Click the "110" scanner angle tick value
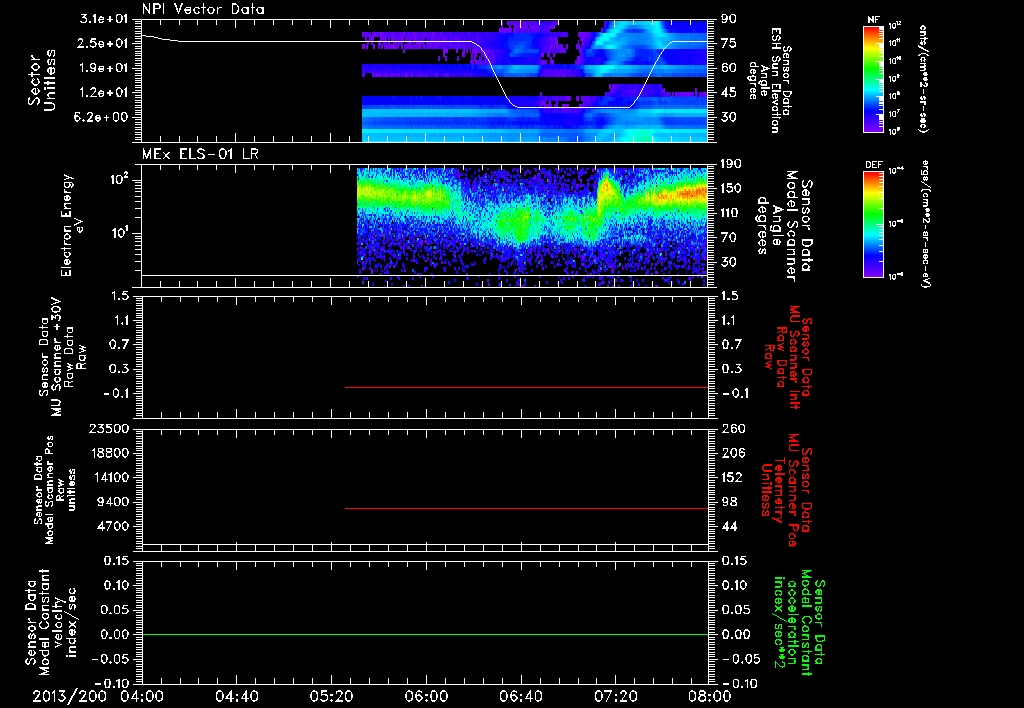The height and width of the screenshot is (708, 1024). 731,213
